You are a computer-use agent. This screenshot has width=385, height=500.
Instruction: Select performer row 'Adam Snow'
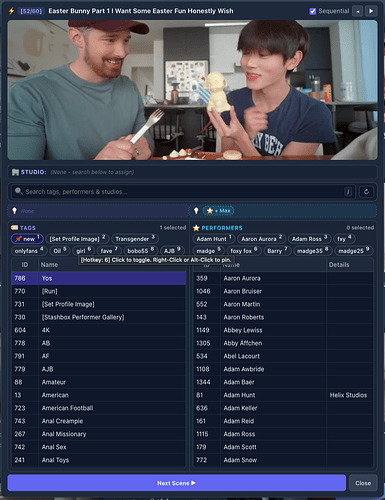pyautogui.click(x=283, y=460)
